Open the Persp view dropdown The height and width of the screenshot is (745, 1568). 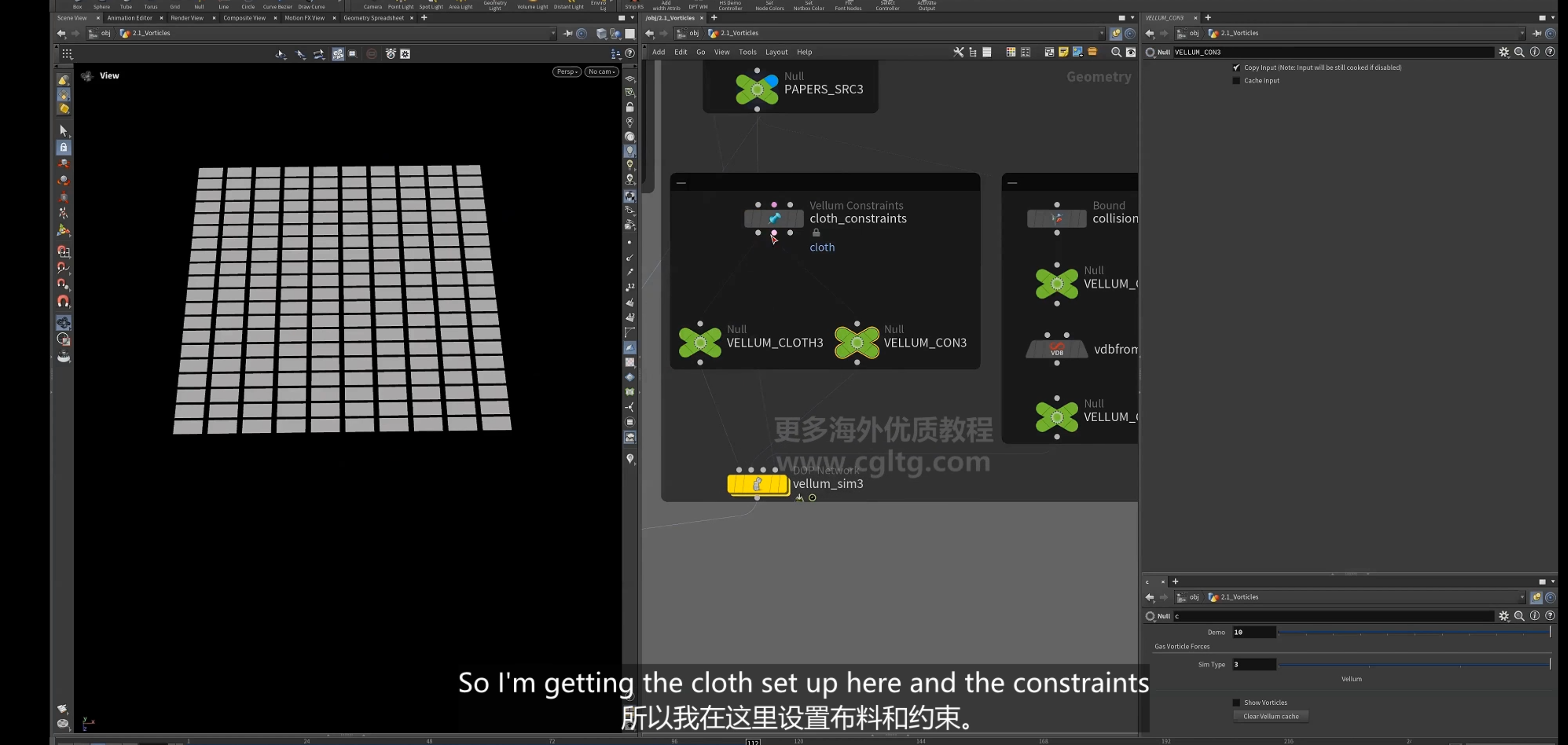tap(567, 71)
